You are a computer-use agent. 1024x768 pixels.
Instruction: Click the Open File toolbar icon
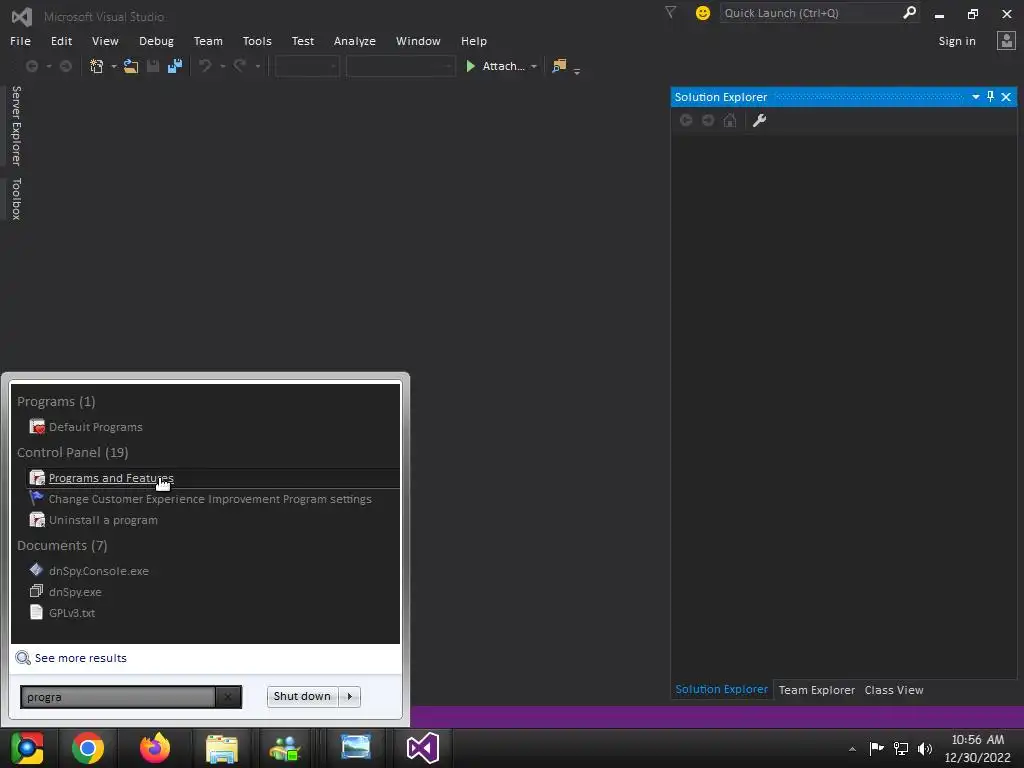[131, 66]
